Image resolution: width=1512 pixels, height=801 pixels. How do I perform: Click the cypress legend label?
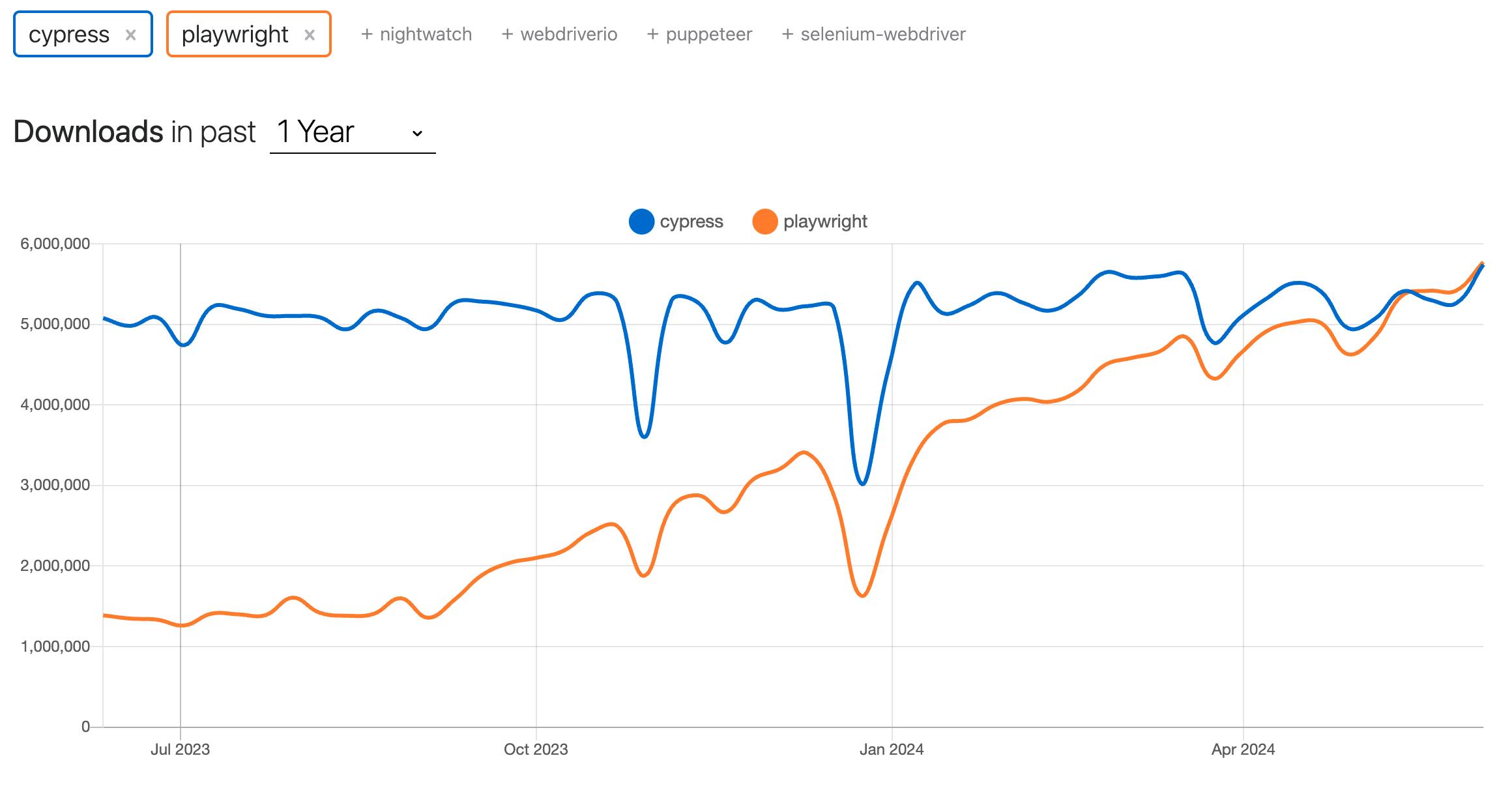pyautogui.click(x=691, y=222)
